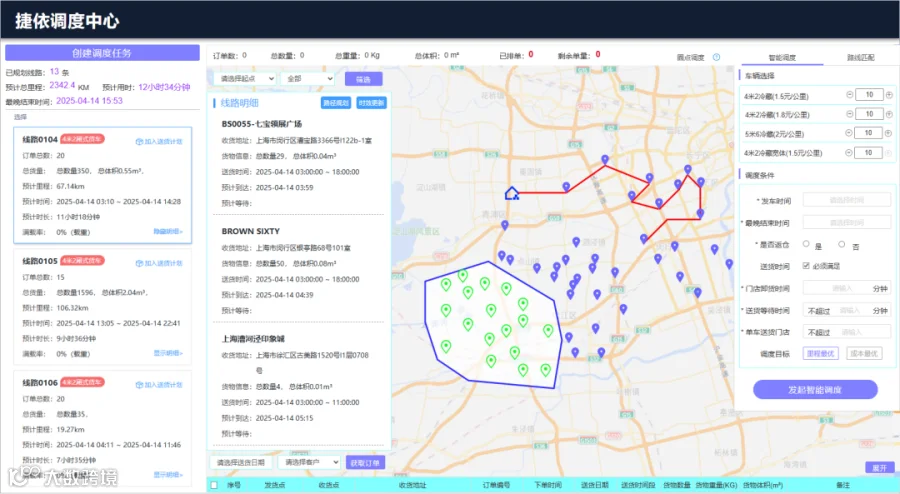Viewport: 900px width, 494px height.
Task: Toggle the 必须满足 checkbox
Action: pos(806,266)
